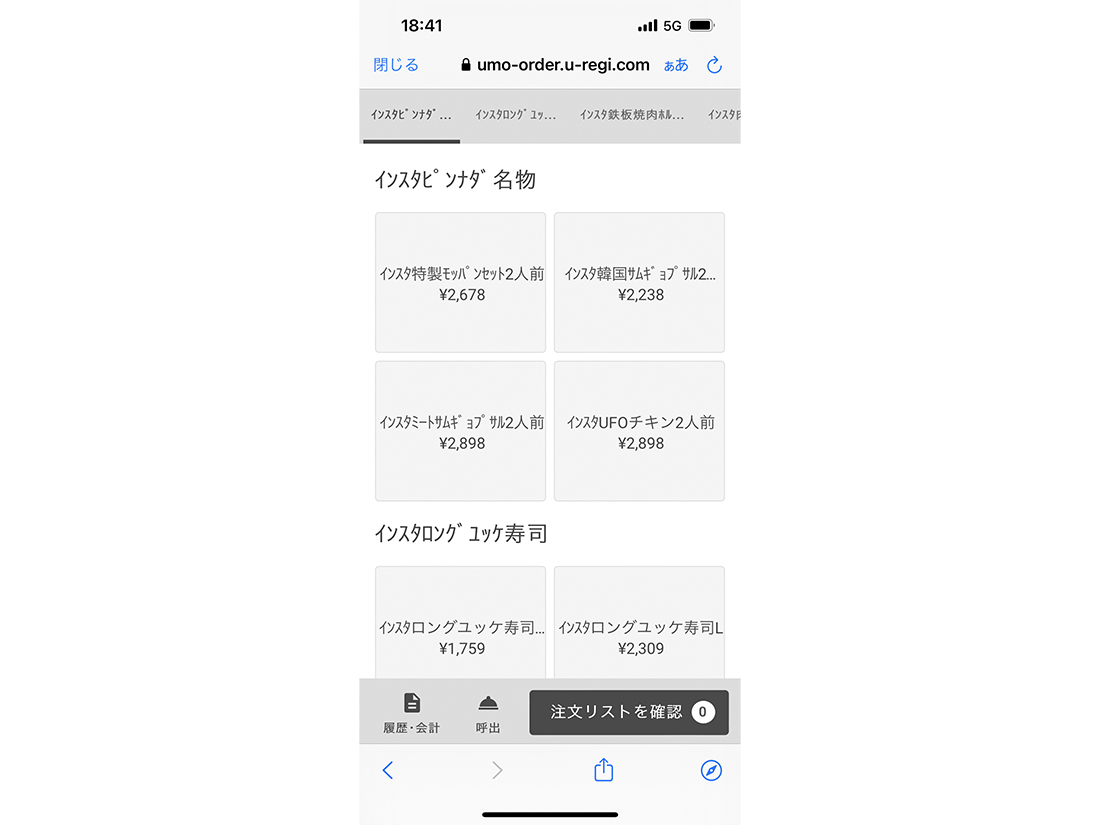The width and height of the screenshot is (1100, 825).
Task: Close the browser with 閉じる
Action: tap(396, 65)
